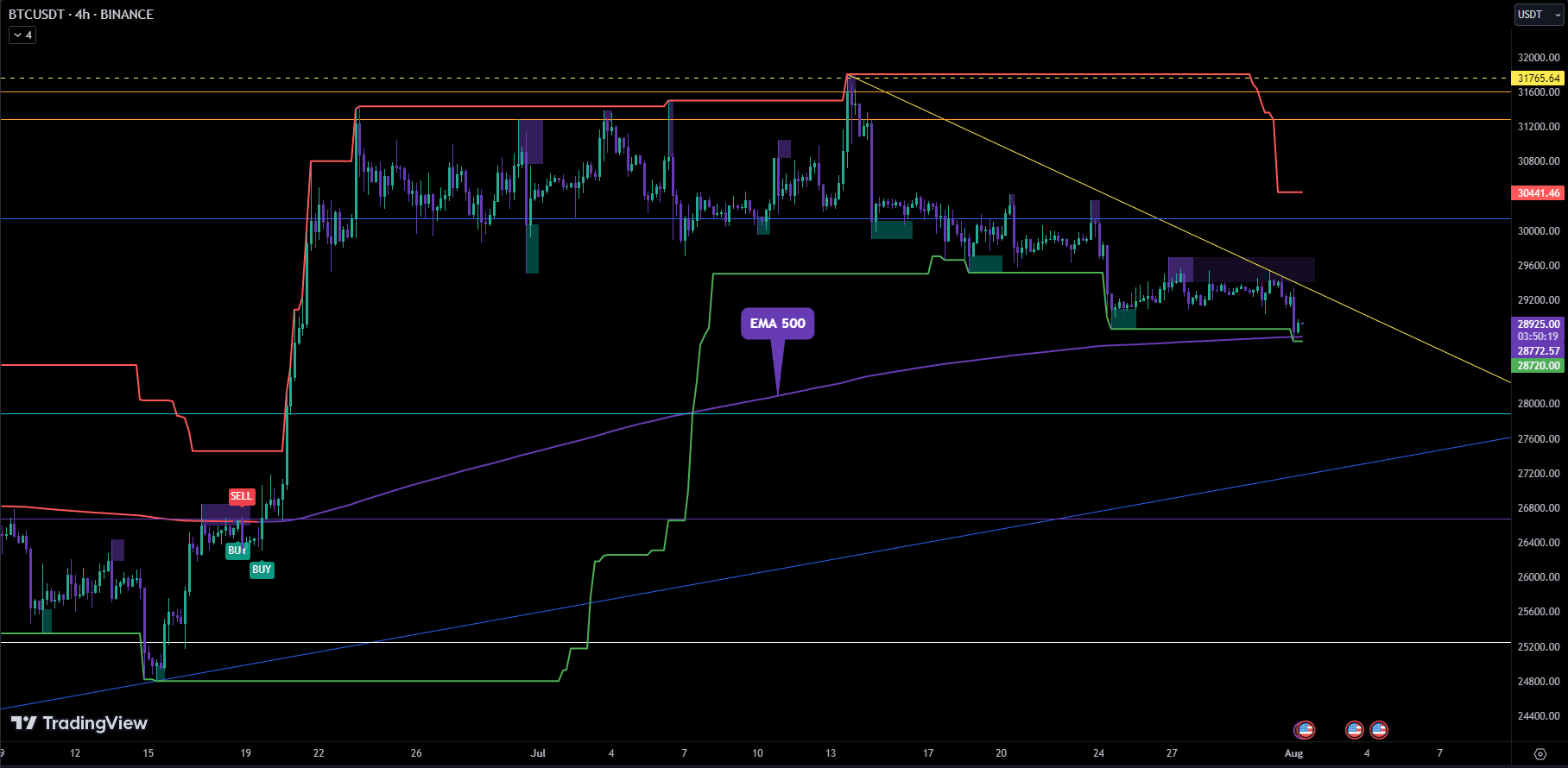
Task: Click the last US economic event flag icon
Action: pos(1379,730)
